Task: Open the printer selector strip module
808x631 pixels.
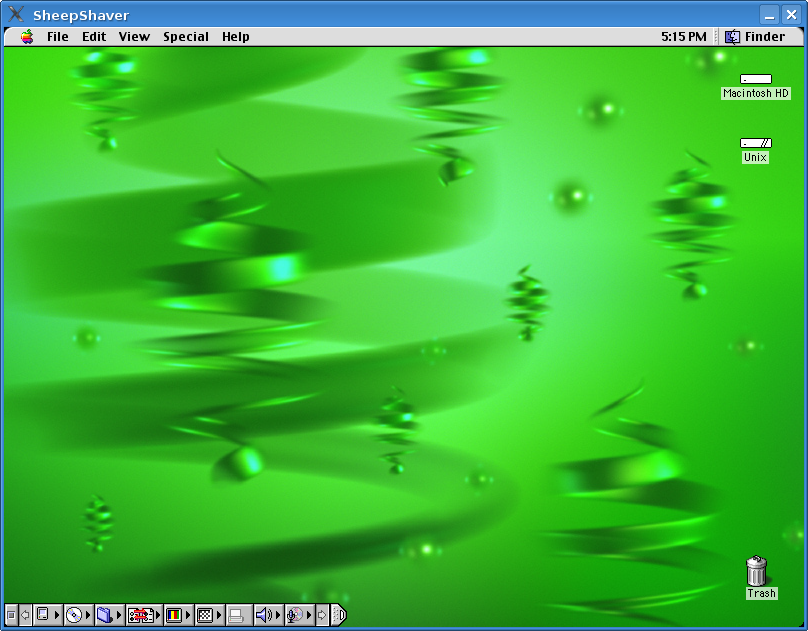Action: click(x=236, y=615)
